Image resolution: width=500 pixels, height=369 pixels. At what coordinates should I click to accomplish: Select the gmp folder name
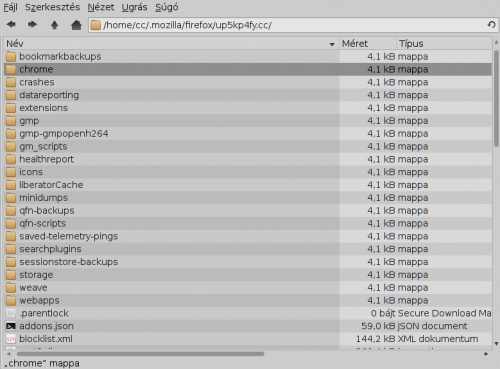pyautogui.click(x=29, y=121)
